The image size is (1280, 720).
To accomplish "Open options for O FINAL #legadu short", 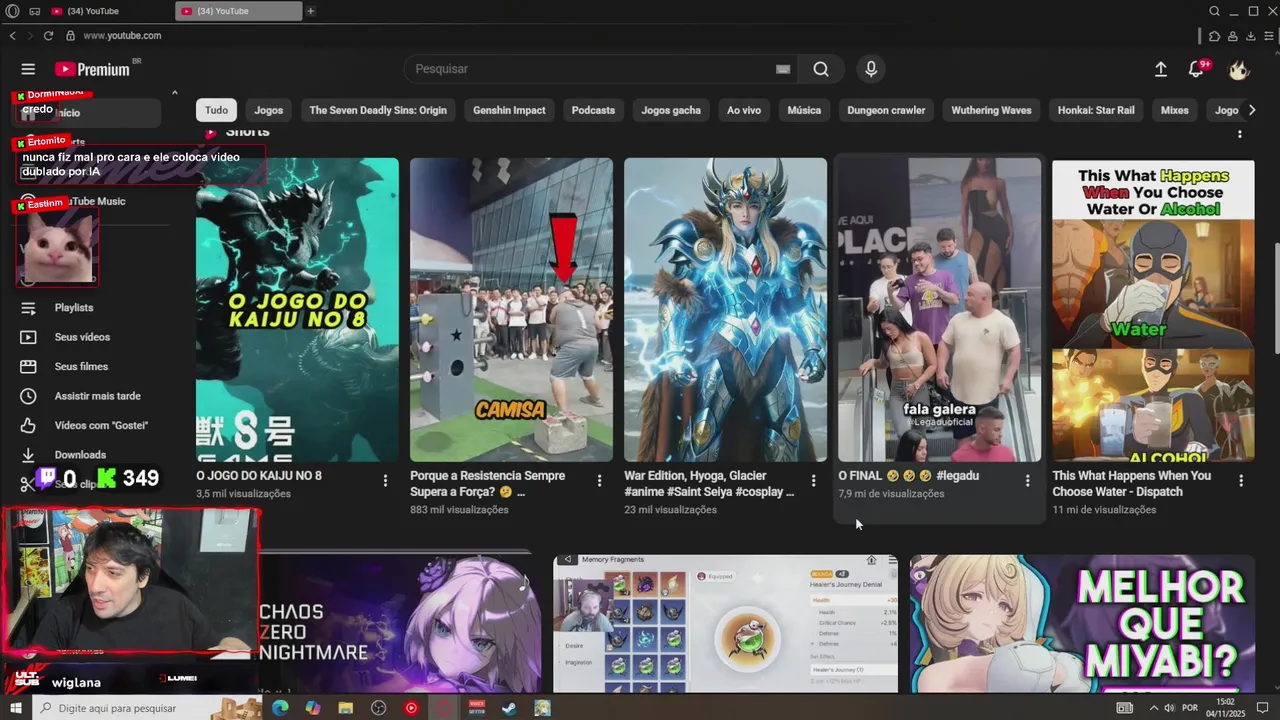I will point(1027,481).
